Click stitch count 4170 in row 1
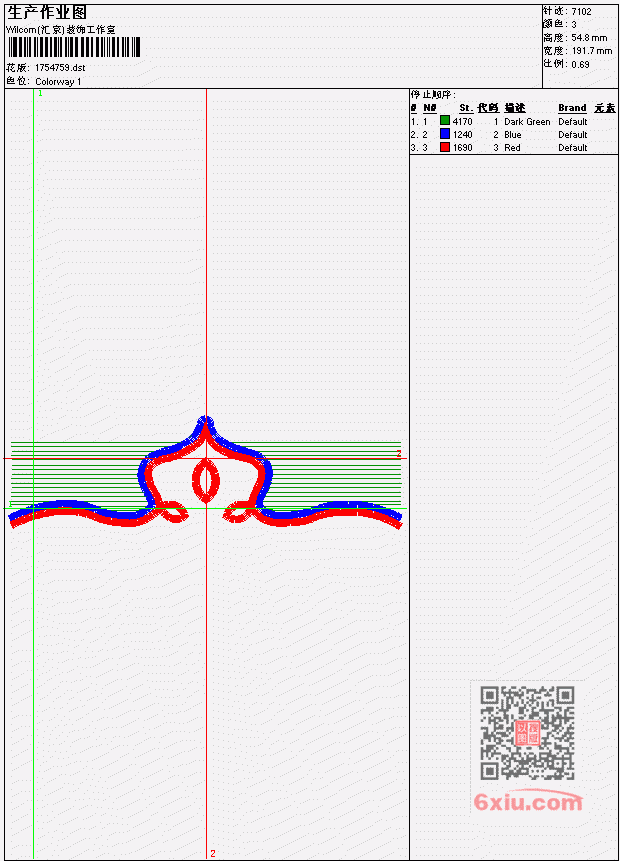The width and height of the screenshot is (620, 861). [x=462, y=121]
